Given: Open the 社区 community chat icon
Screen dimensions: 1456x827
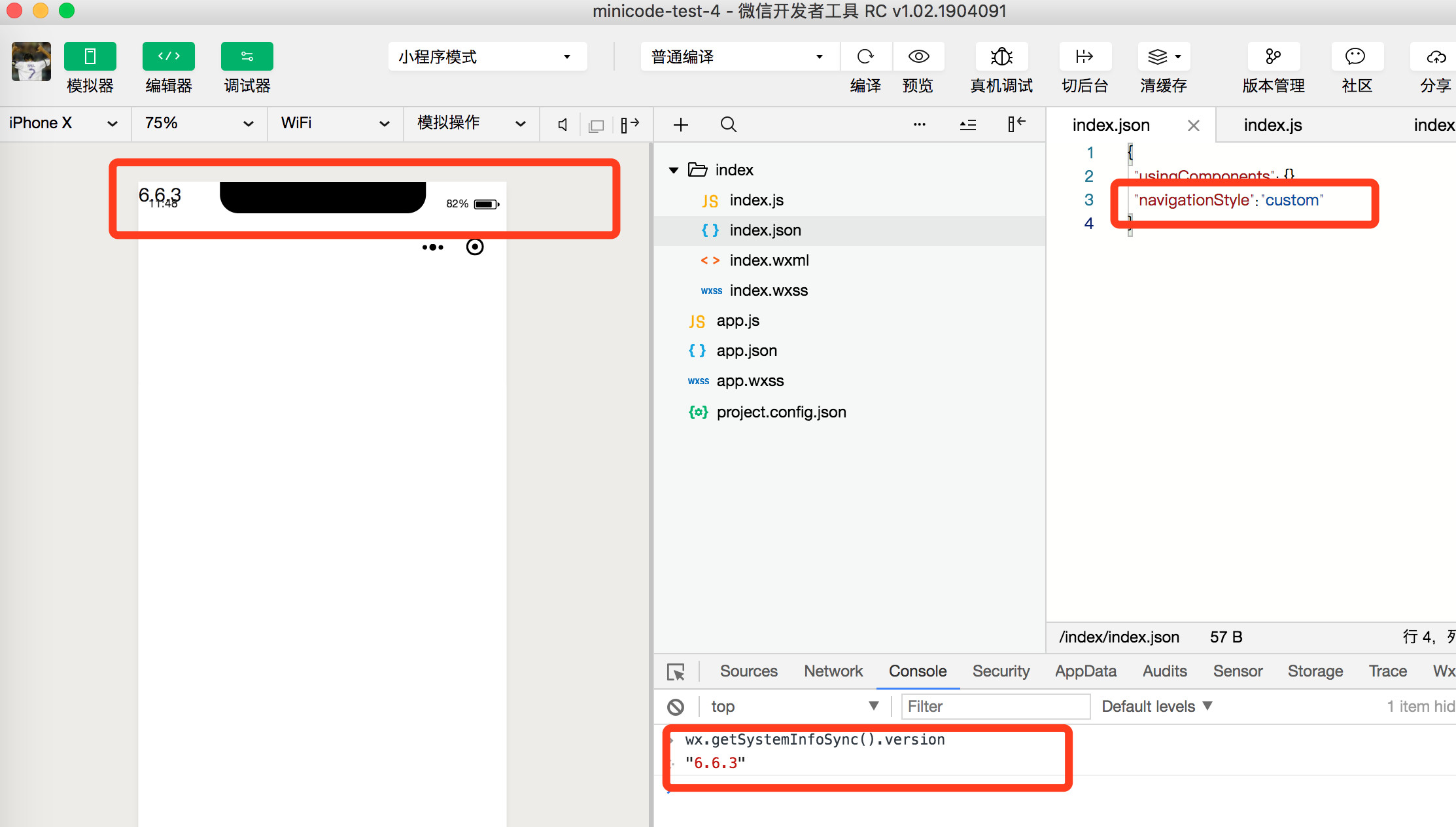Looking at the screenshot, I should (1357, 57).
